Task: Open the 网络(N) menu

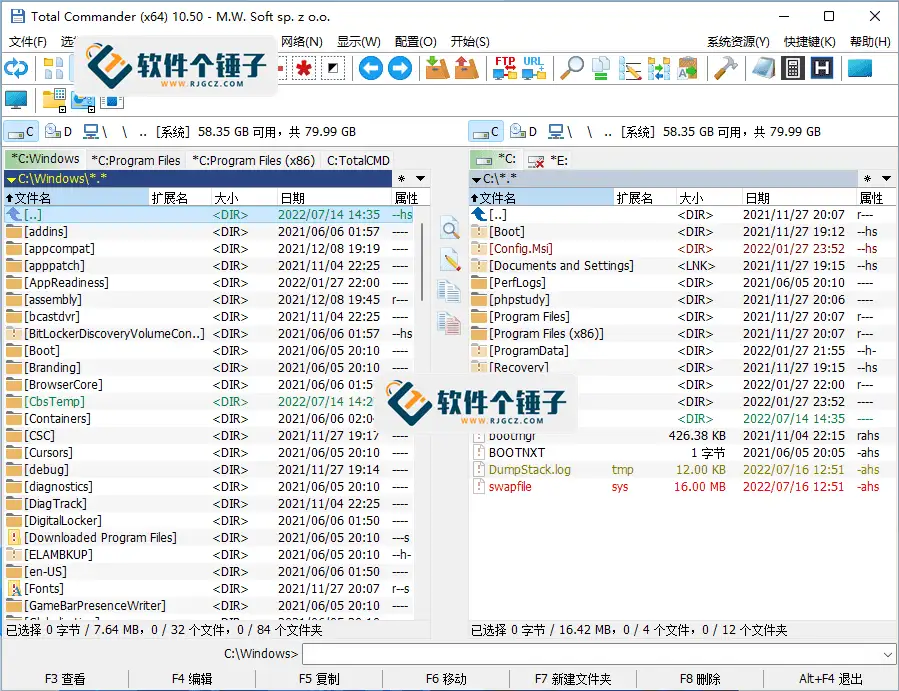Action: pyautogui.click(x=302, y=41)
